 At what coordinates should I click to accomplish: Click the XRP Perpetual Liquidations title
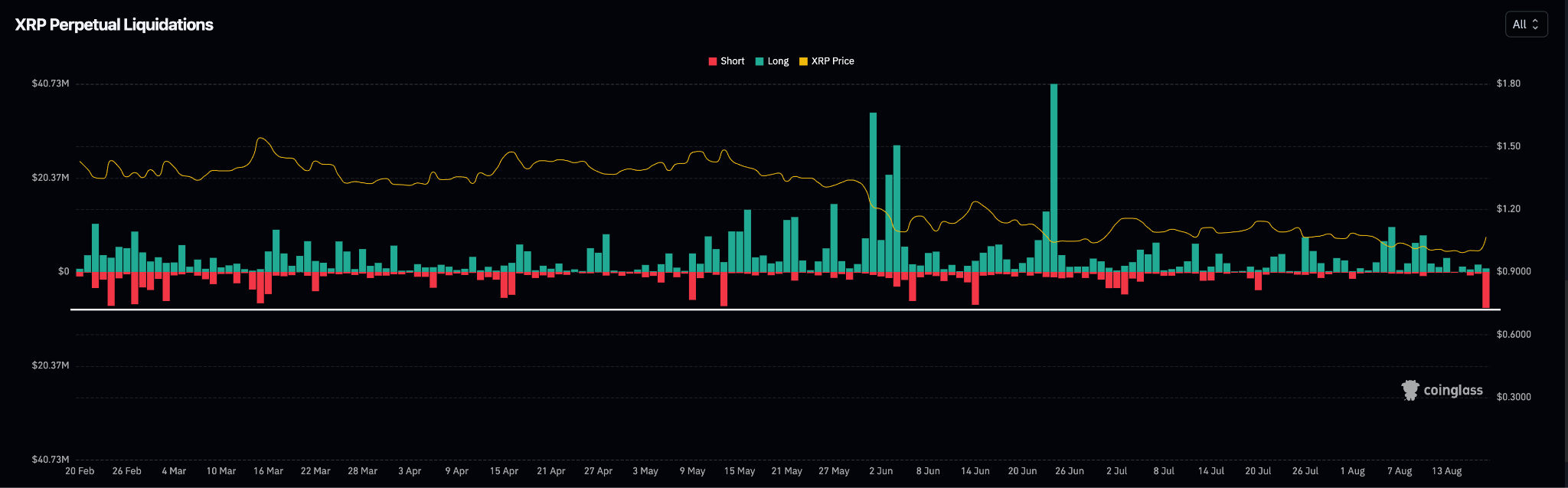click(114, 25)
